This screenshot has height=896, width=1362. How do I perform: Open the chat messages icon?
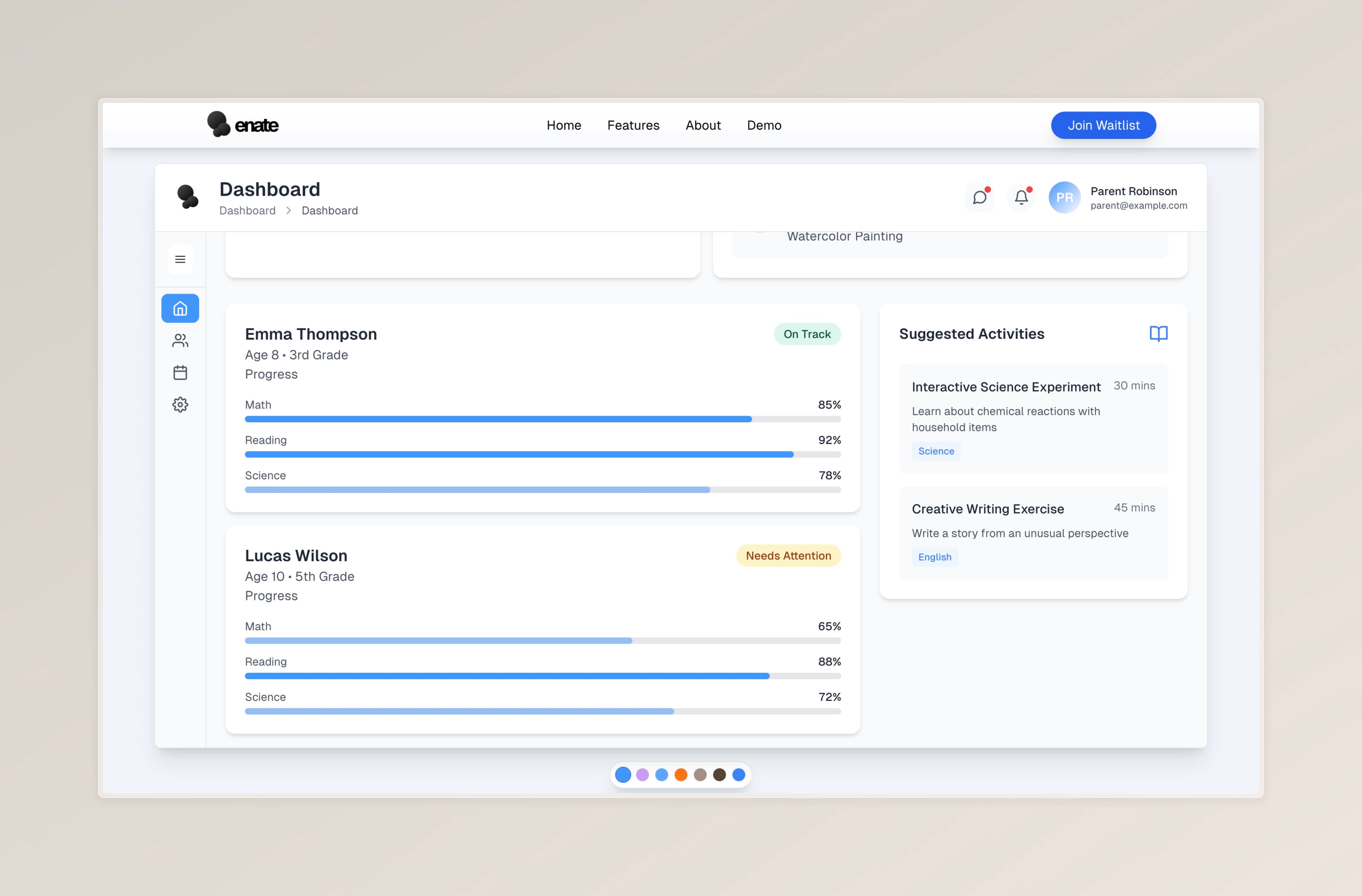click(x=980, y=197)
